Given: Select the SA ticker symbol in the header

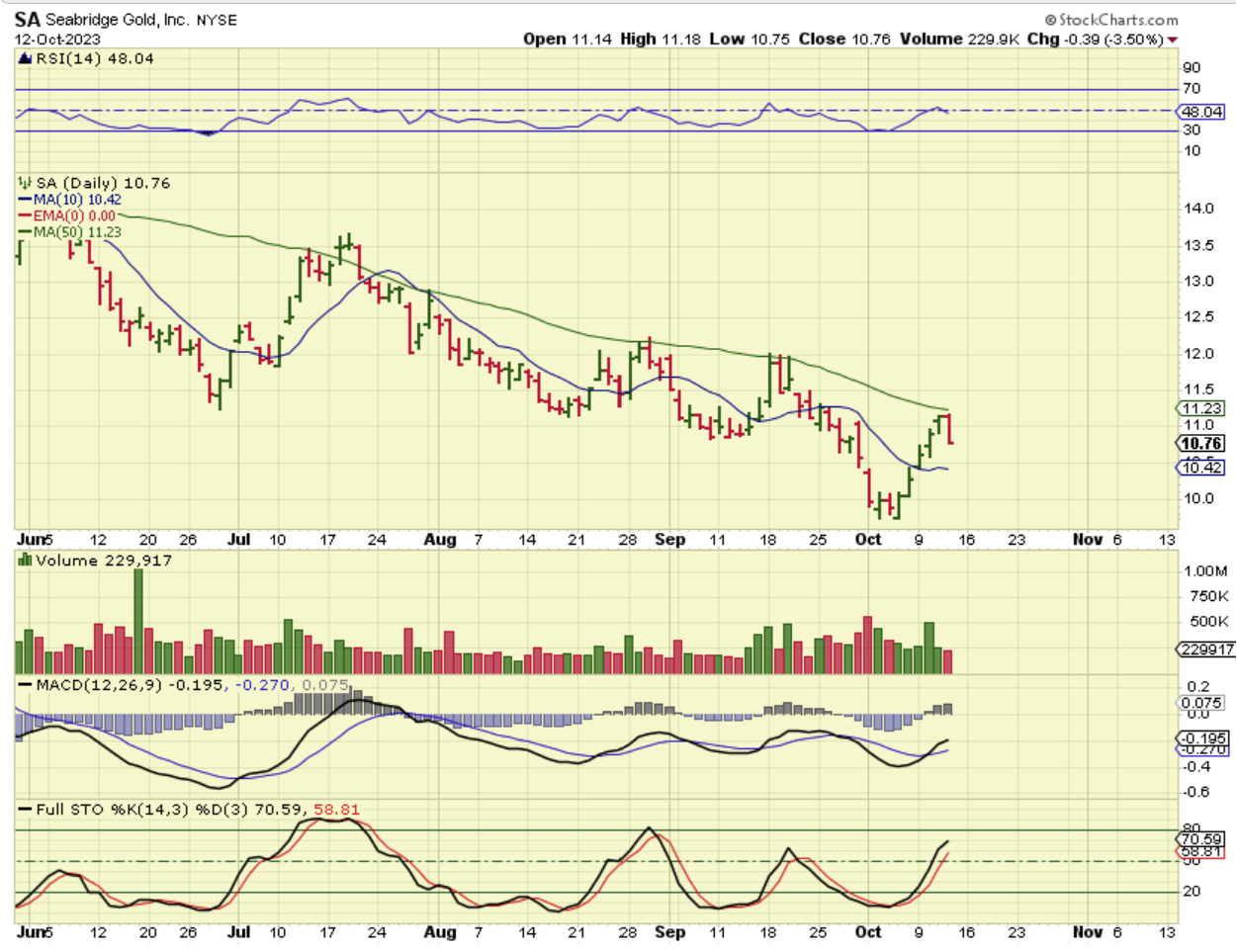Looking at the screenshot, I should [x=28, y=20].
